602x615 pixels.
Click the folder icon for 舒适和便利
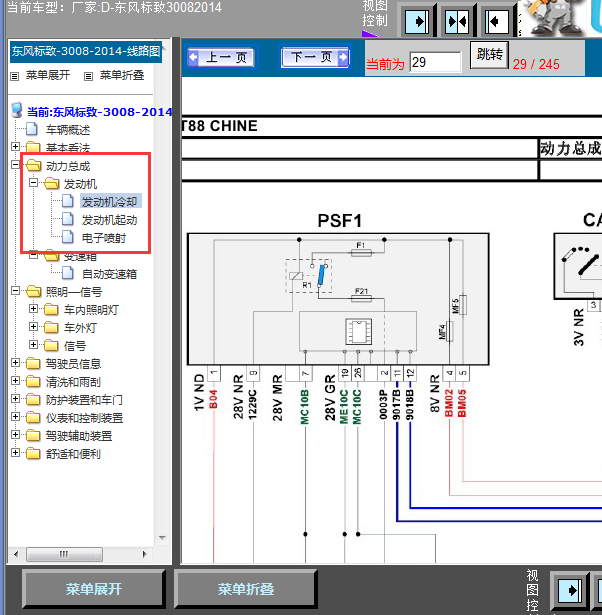point(33,454)
